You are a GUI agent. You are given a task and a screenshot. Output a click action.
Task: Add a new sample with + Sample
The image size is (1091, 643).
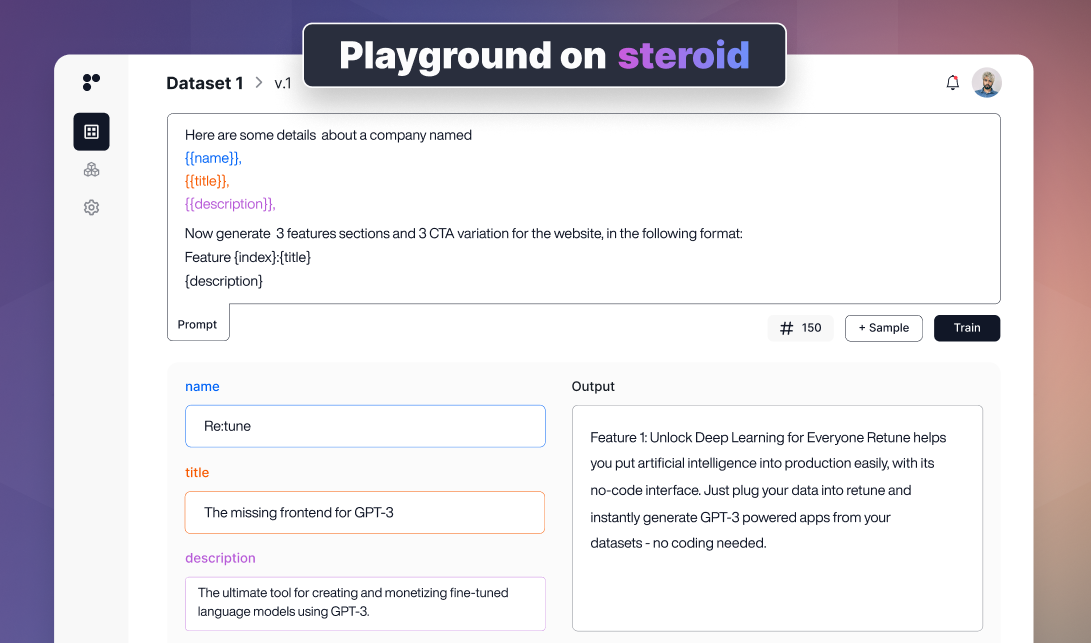pyautogui.click(x=883, y=328)
